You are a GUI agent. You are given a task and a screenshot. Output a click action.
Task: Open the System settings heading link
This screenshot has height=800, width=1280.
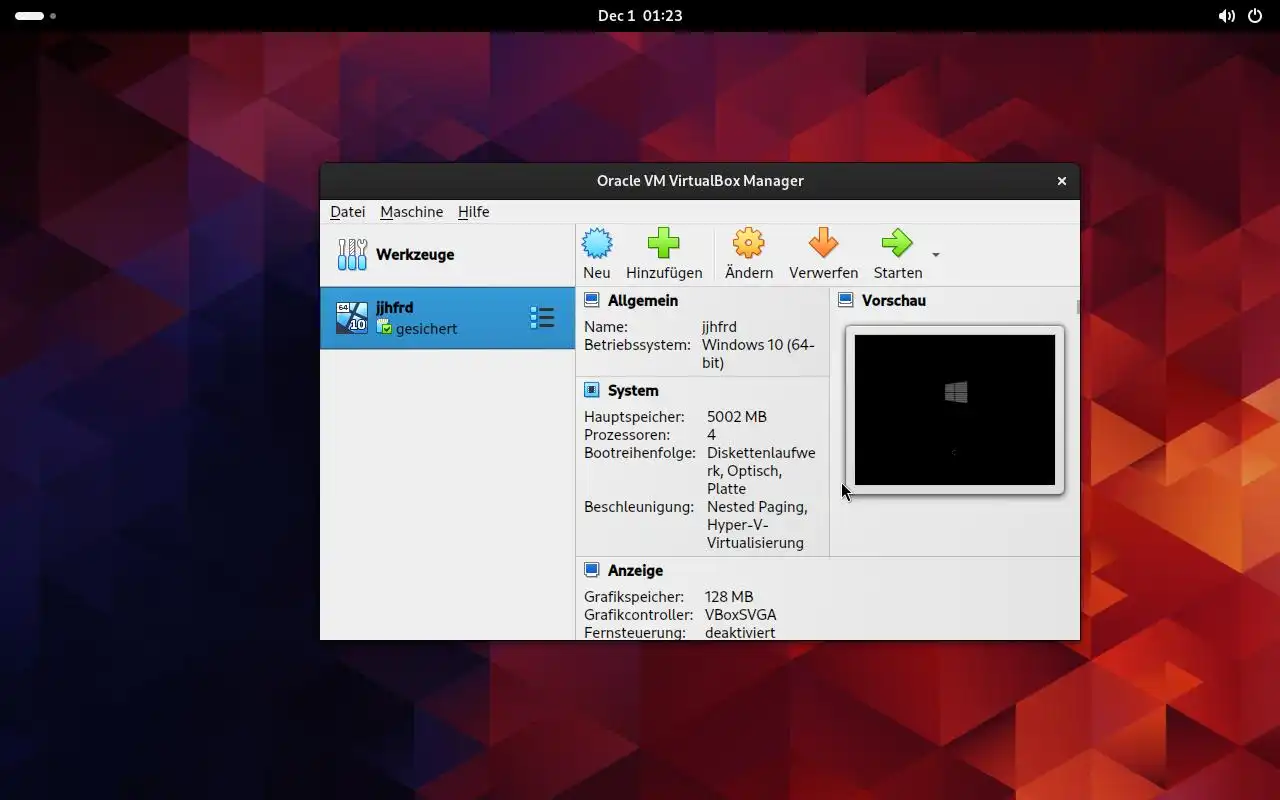click(633, 390)
